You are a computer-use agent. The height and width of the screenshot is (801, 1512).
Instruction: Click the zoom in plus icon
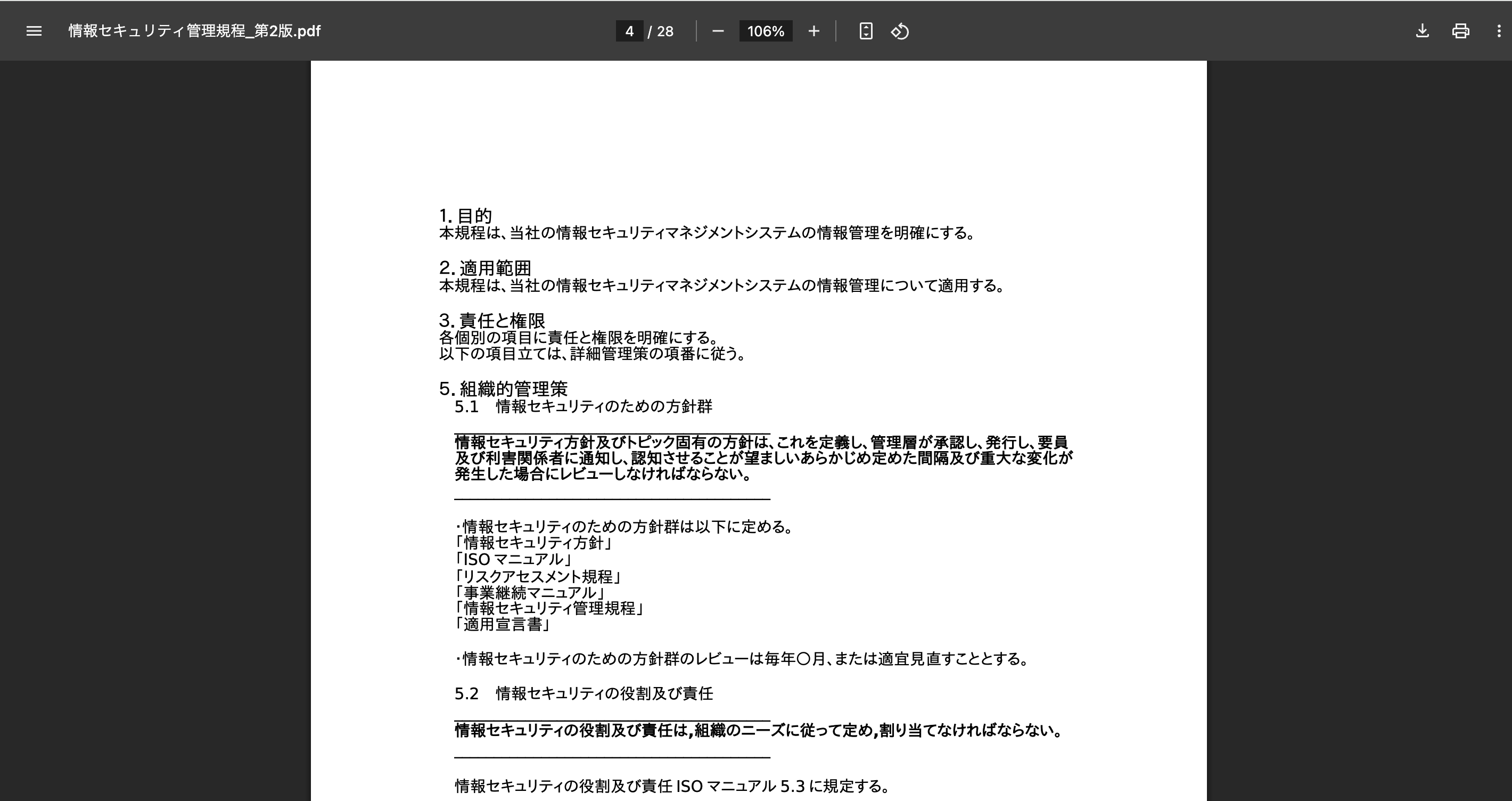(x=813, y=31)
